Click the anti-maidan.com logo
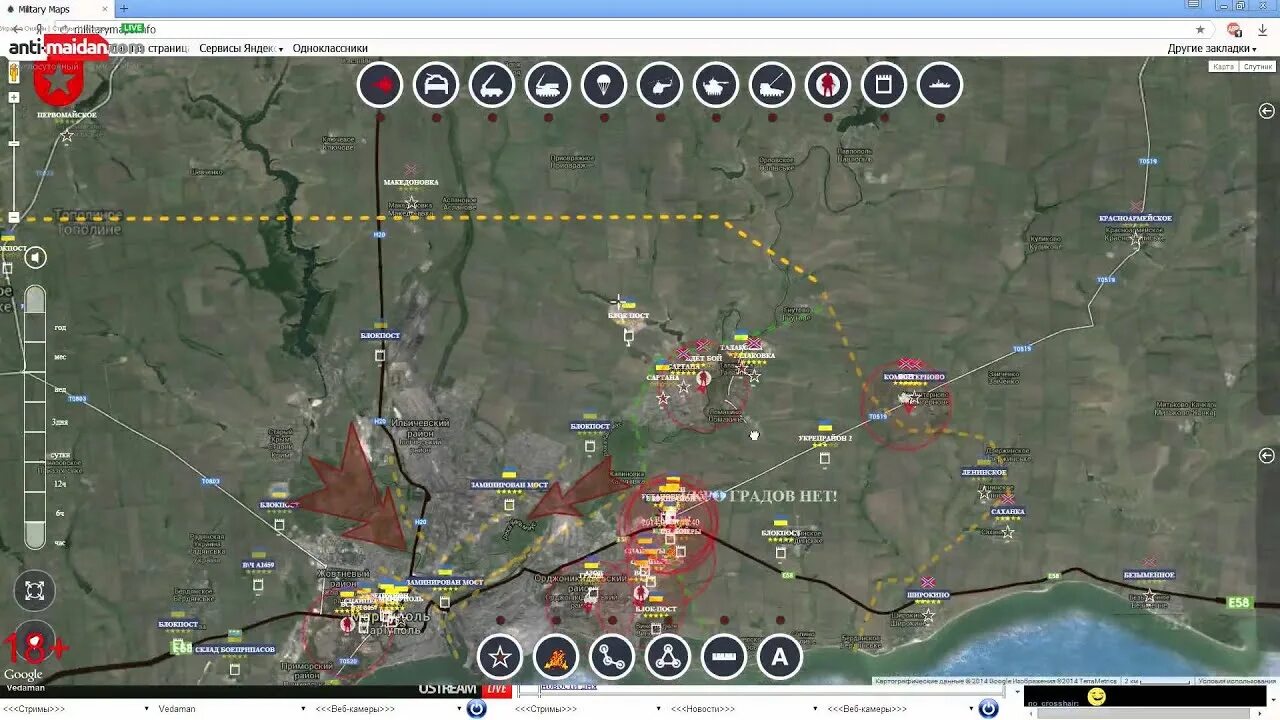 [x=77, y=47]
